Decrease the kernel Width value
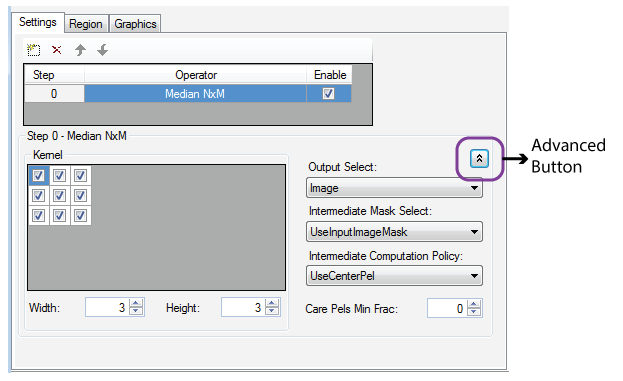The width and height of the screenshot is (623, 381). coord(136,311)
